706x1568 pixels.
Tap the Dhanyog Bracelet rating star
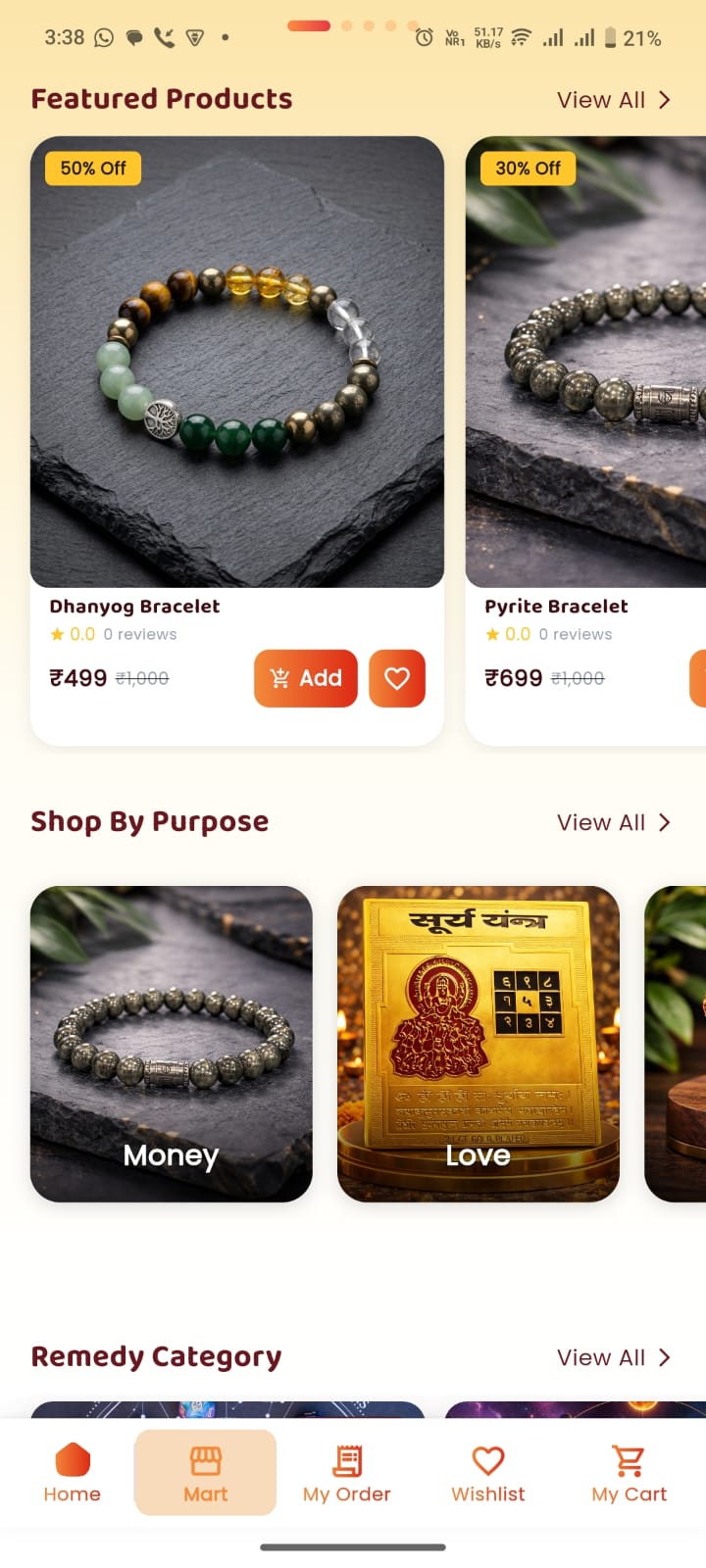[57, 634]
